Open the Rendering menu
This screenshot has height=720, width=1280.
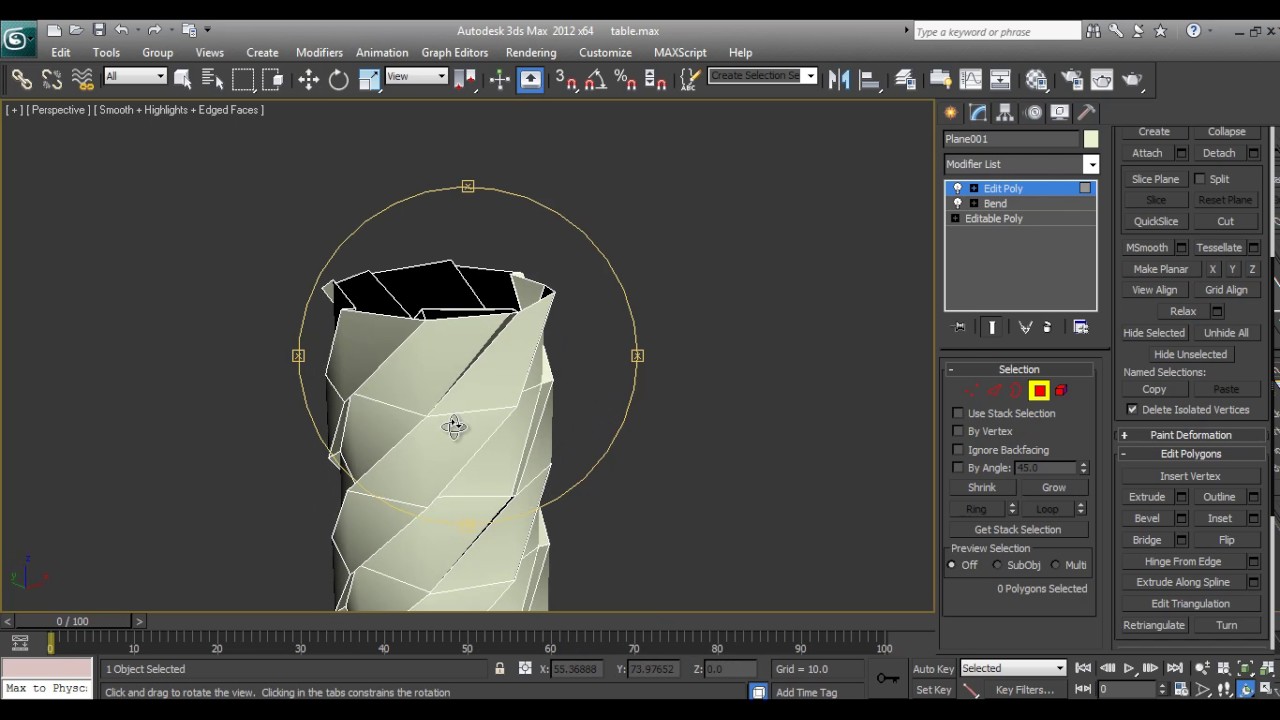pos(531,52)
